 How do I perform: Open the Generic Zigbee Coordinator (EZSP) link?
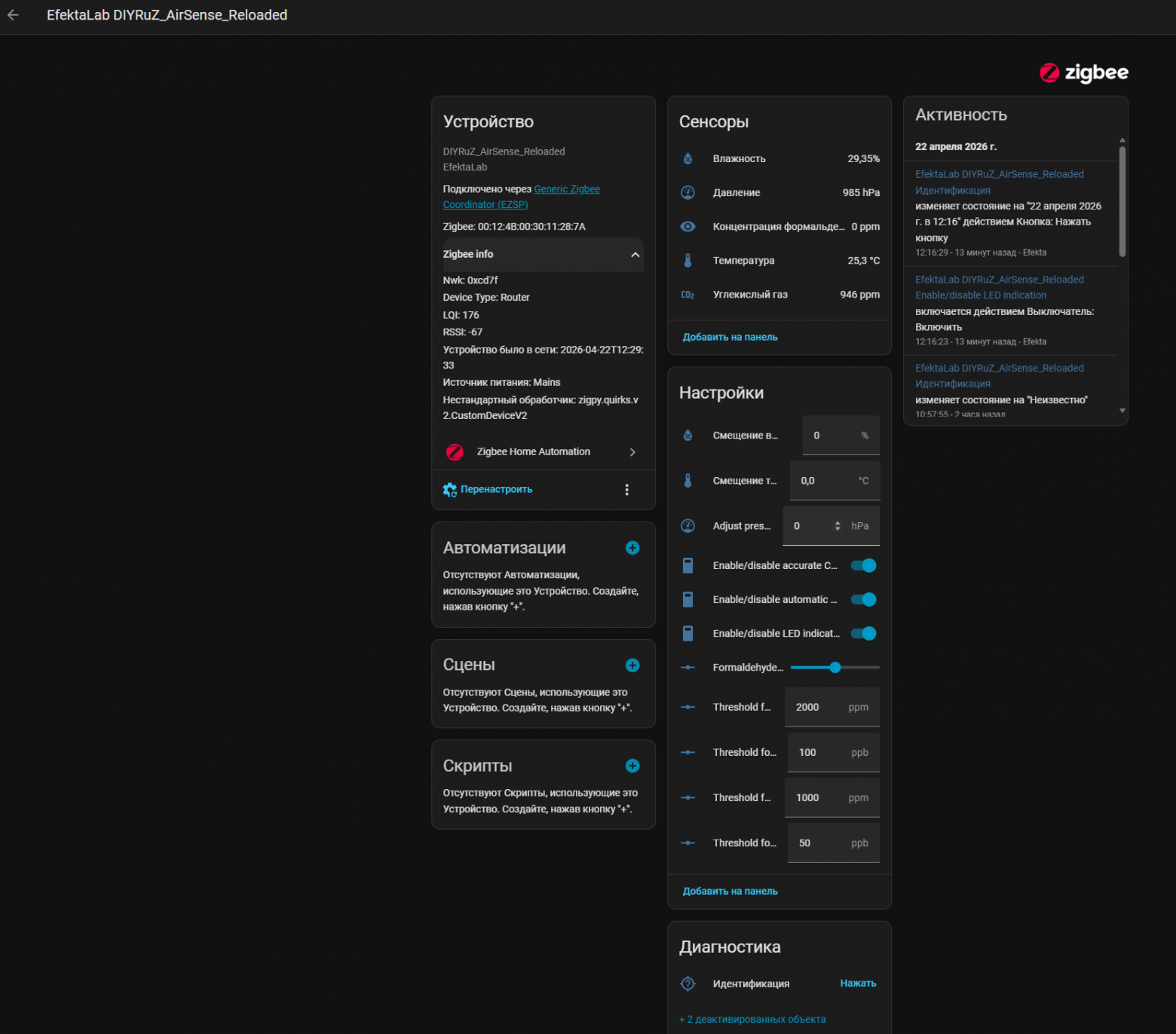(522, 197)
